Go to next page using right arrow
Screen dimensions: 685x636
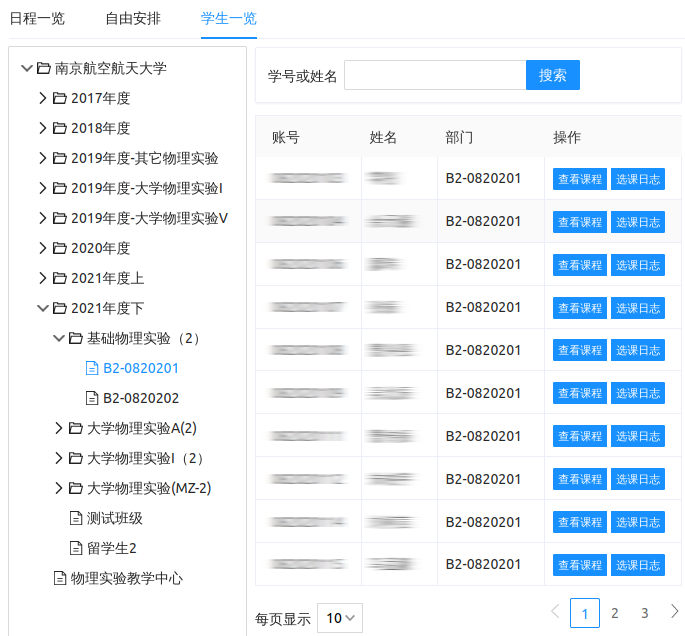coord(674,611)
